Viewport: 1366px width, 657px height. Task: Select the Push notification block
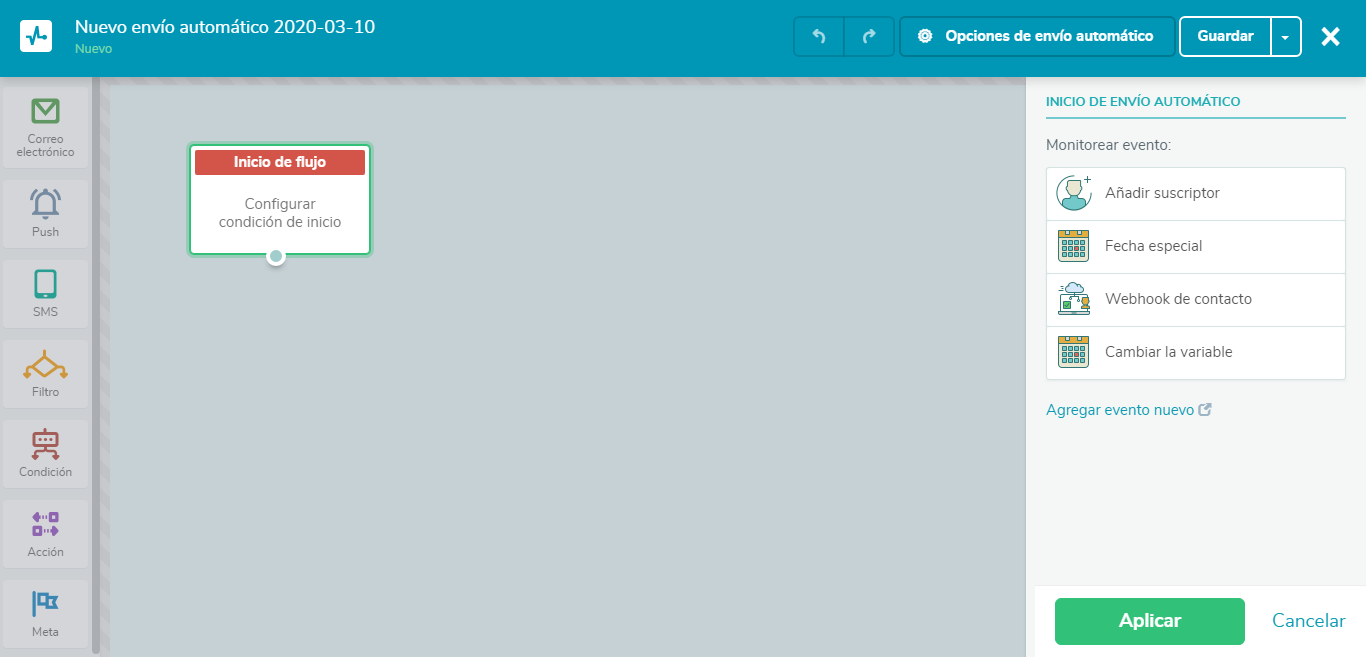point(45,214)
